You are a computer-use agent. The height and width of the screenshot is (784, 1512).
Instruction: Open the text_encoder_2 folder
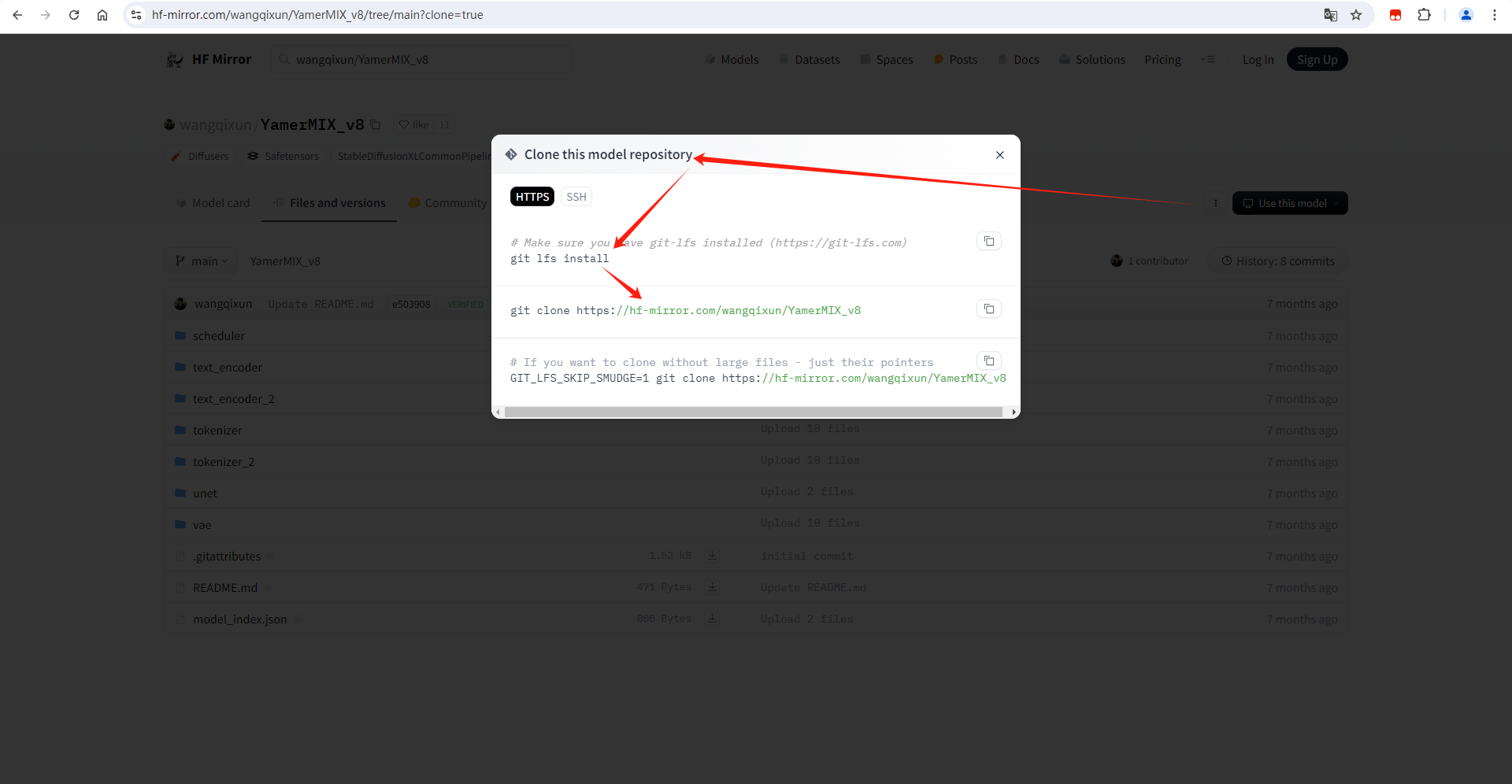point(233,399)
